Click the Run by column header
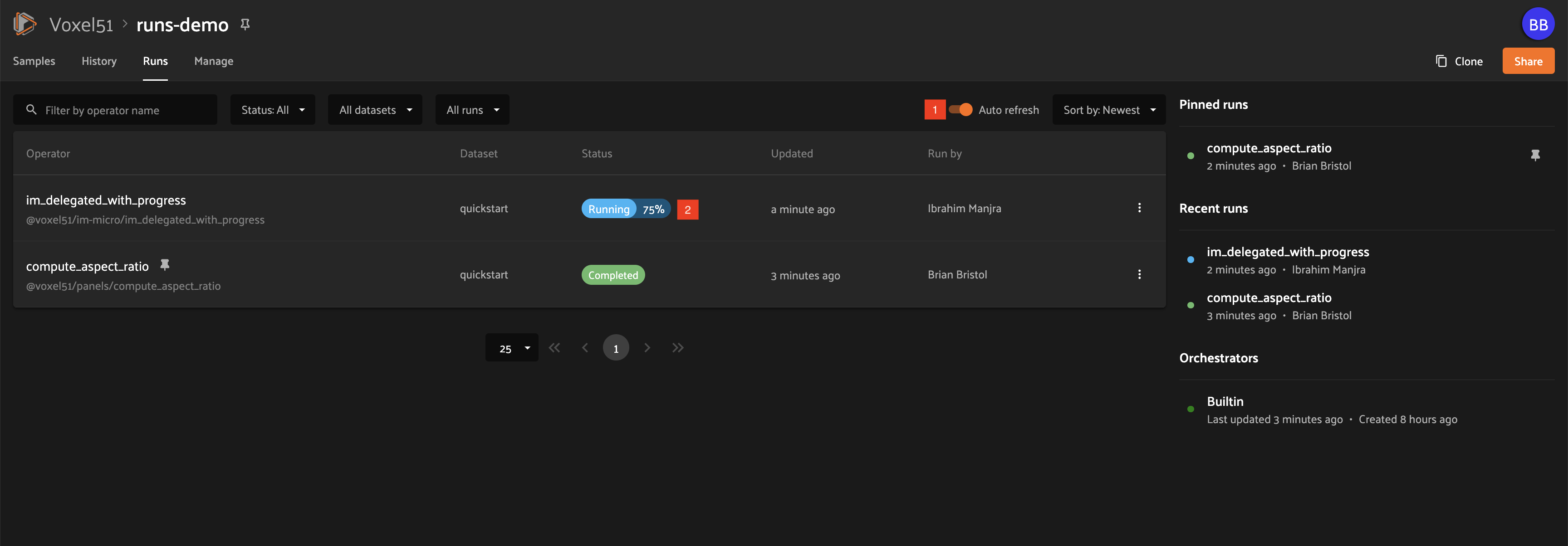 (944, 153)
